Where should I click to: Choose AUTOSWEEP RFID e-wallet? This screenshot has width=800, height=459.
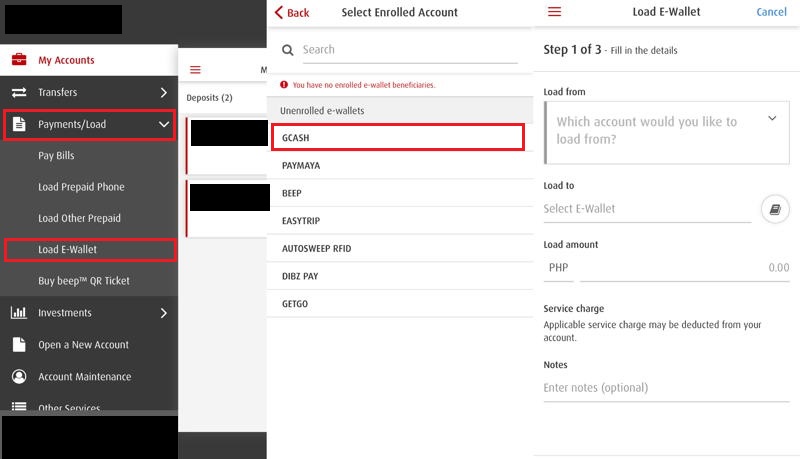pyautogui.click(x=400, y=248)
